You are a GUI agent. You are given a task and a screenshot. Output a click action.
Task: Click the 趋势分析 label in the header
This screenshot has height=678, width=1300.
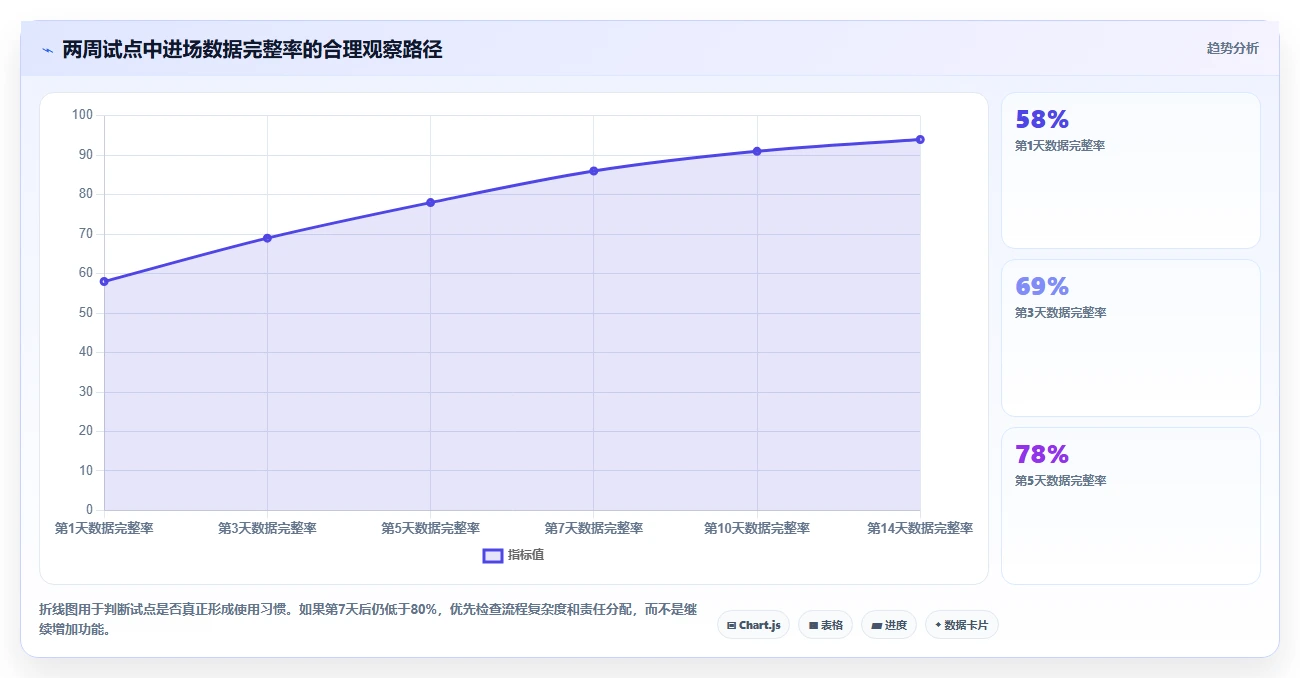tap(1232, 48)
